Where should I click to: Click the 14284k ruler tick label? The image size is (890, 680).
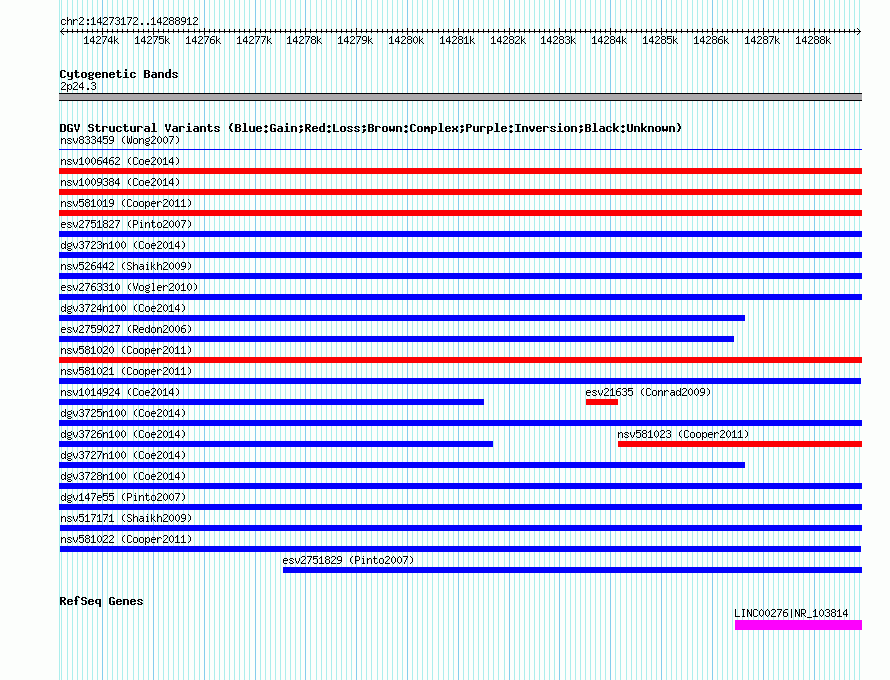(x=609, y=40)
